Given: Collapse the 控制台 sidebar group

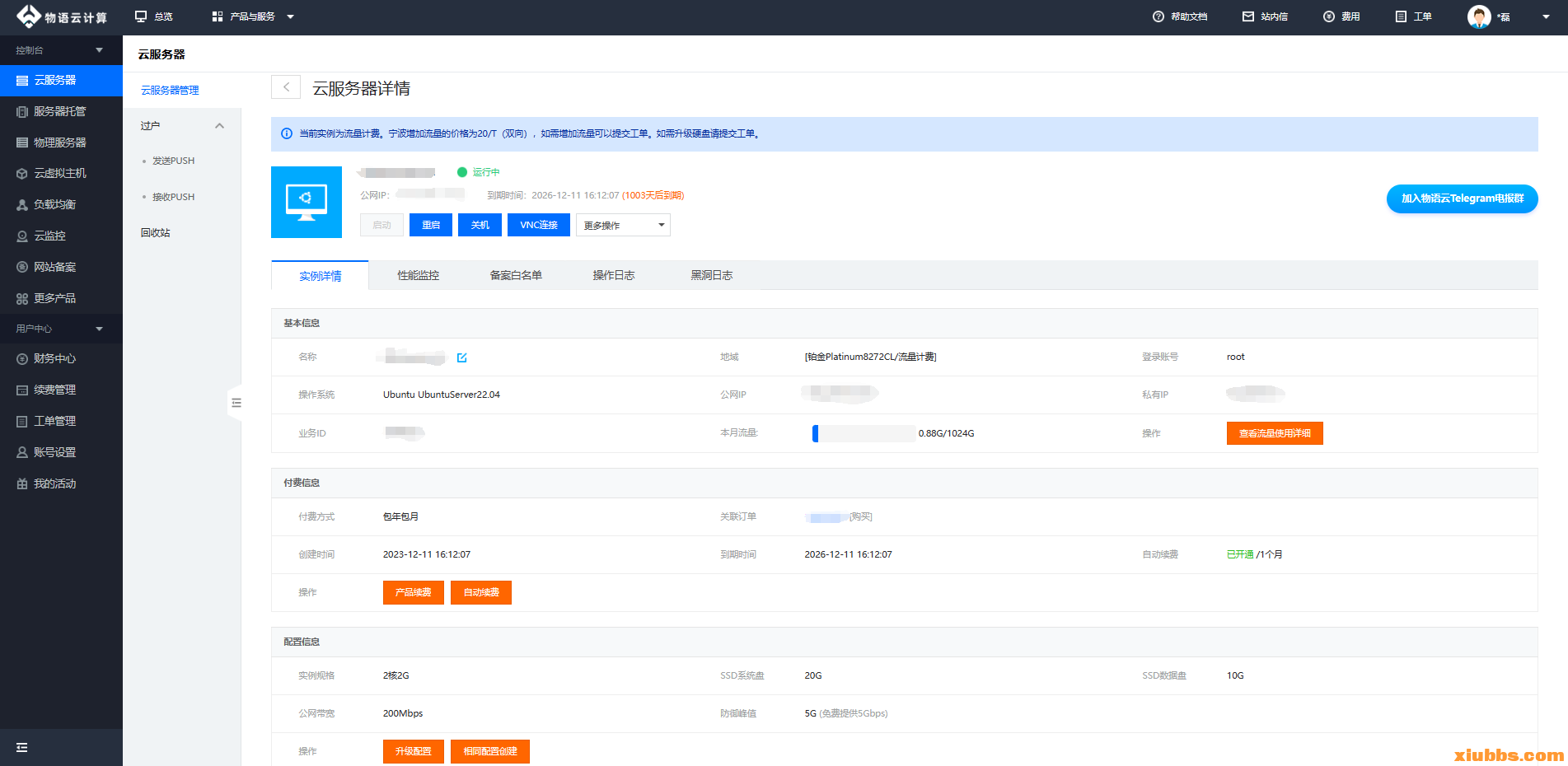Looking at the screenshot, I should (x=99, y=50).
